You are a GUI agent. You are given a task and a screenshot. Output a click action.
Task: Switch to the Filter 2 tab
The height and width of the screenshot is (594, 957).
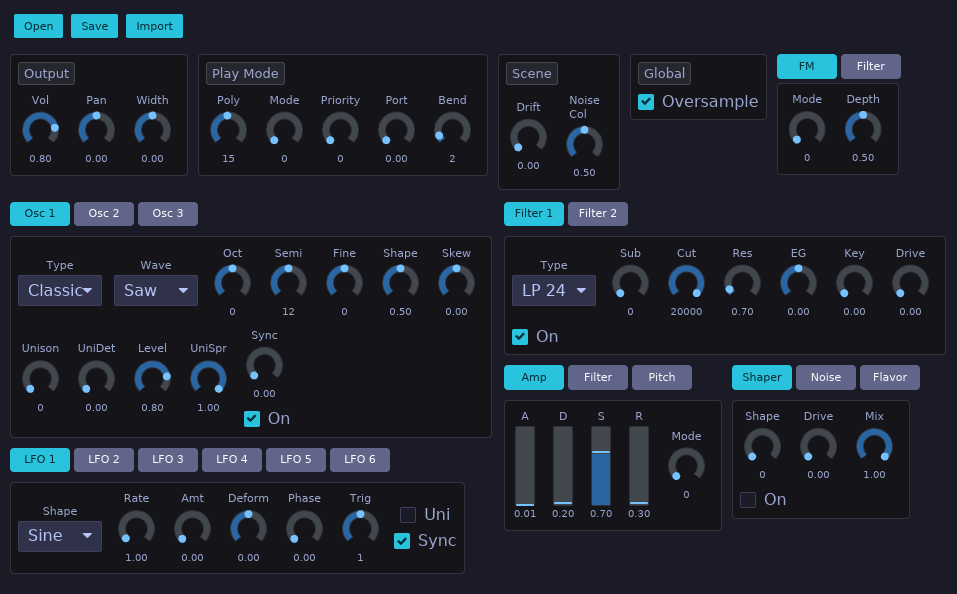(x=598, y=214)
